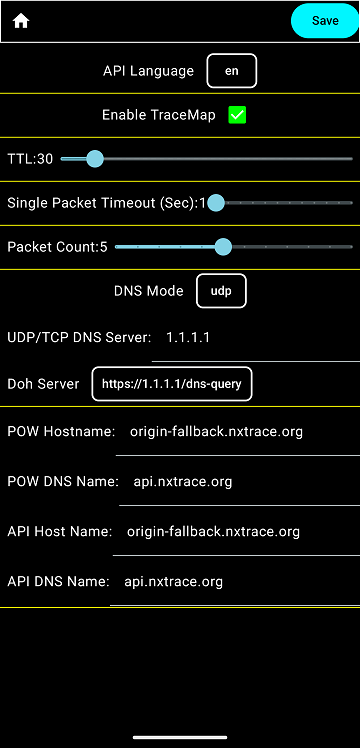Edit the API Host Name field
The width and height of the screenshot is (360, 748).
pyautogui.click(x=236, y=533)
